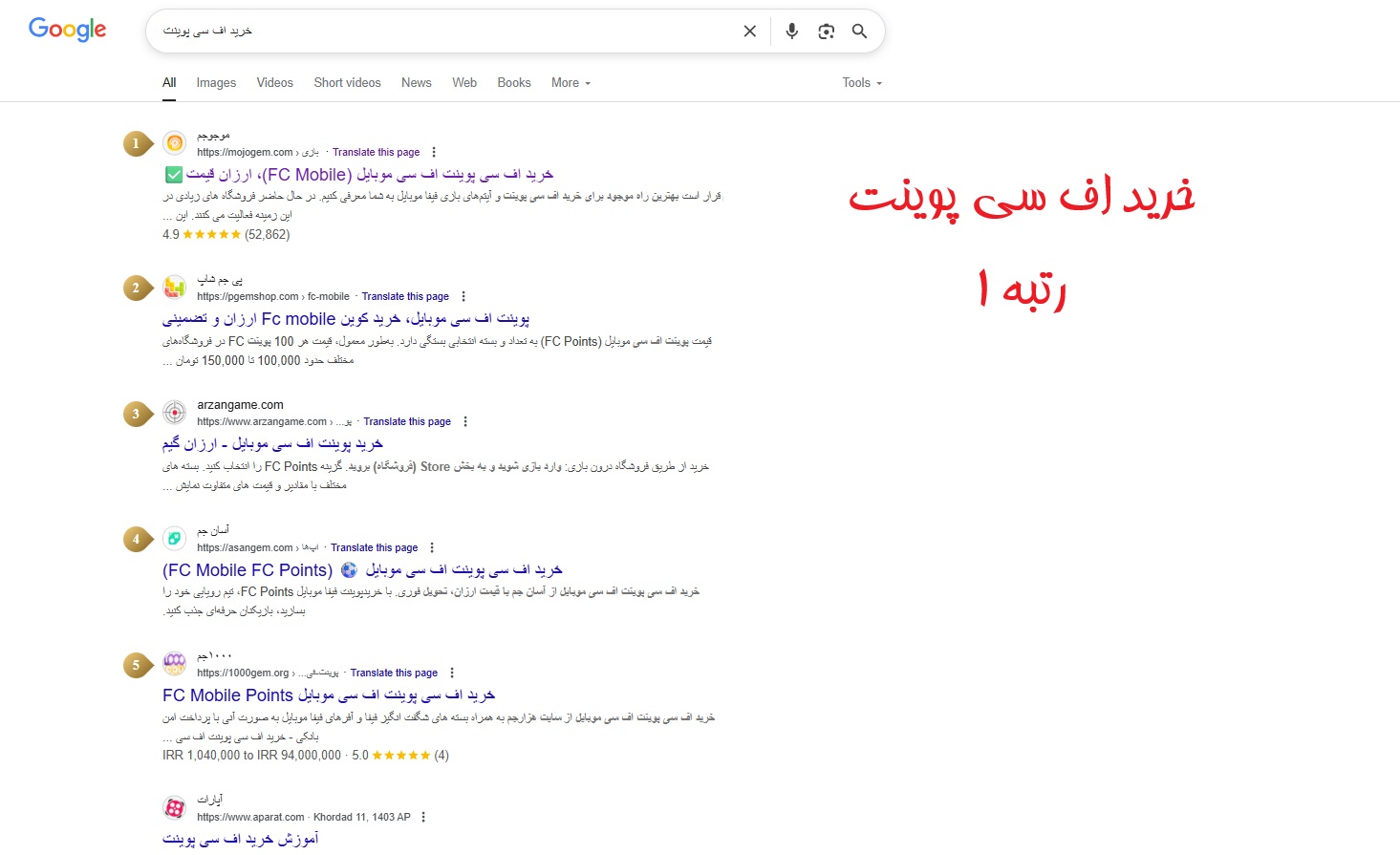
Task: Open the aparat video result title
Action: [241, 840]
